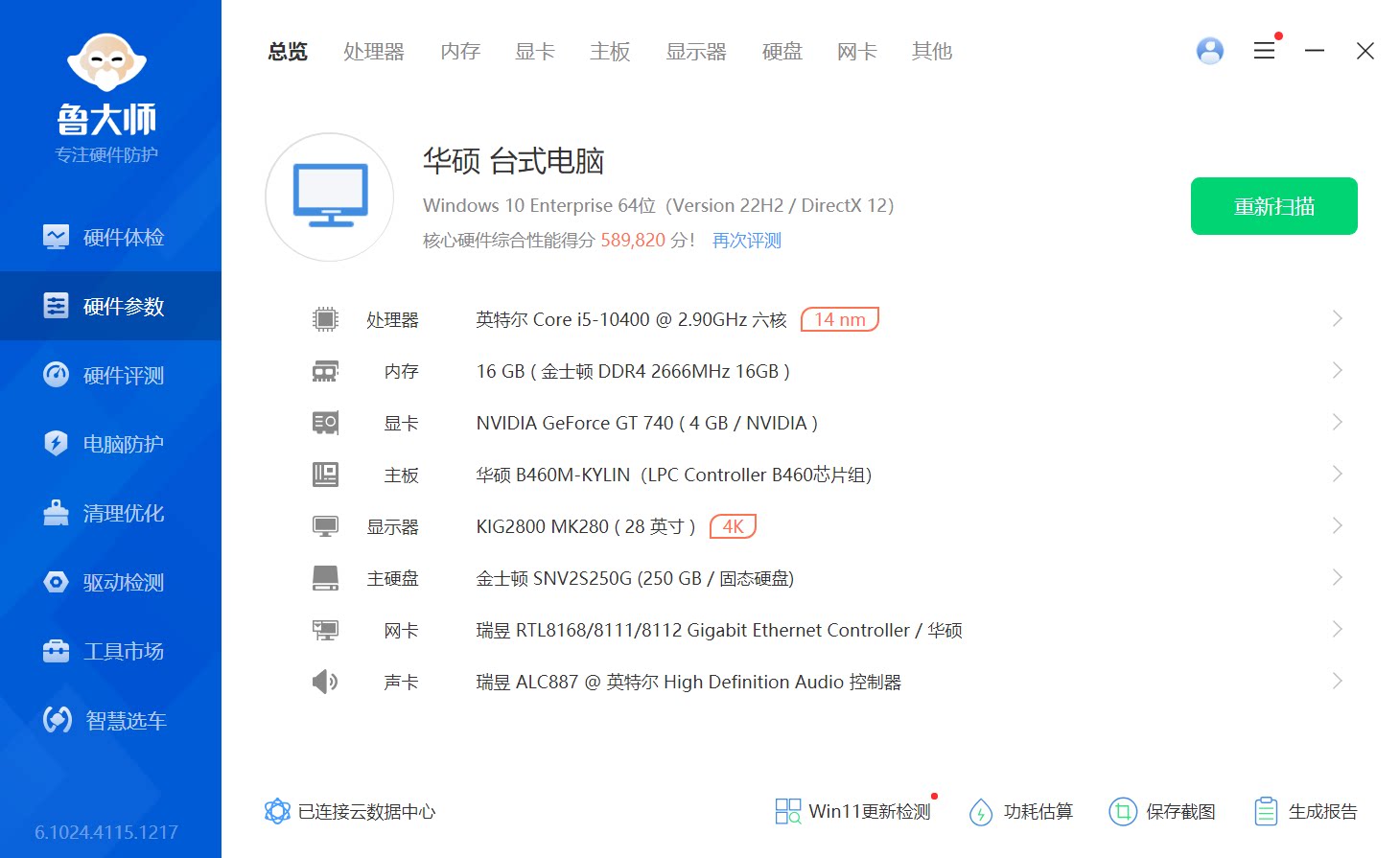
Task: Open the 清理优化 cleanup icon
Action: point(56,513)
